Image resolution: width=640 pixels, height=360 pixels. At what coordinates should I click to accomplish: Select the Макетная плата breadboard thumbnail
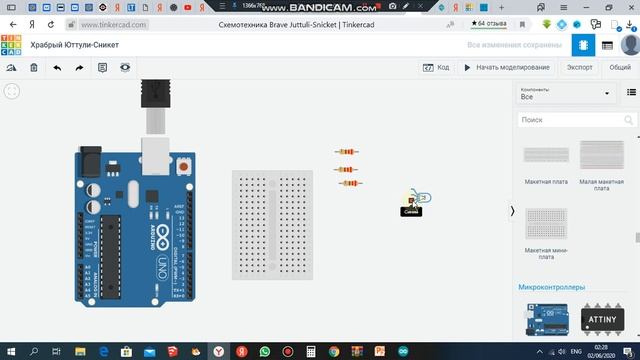click(546, 155)
